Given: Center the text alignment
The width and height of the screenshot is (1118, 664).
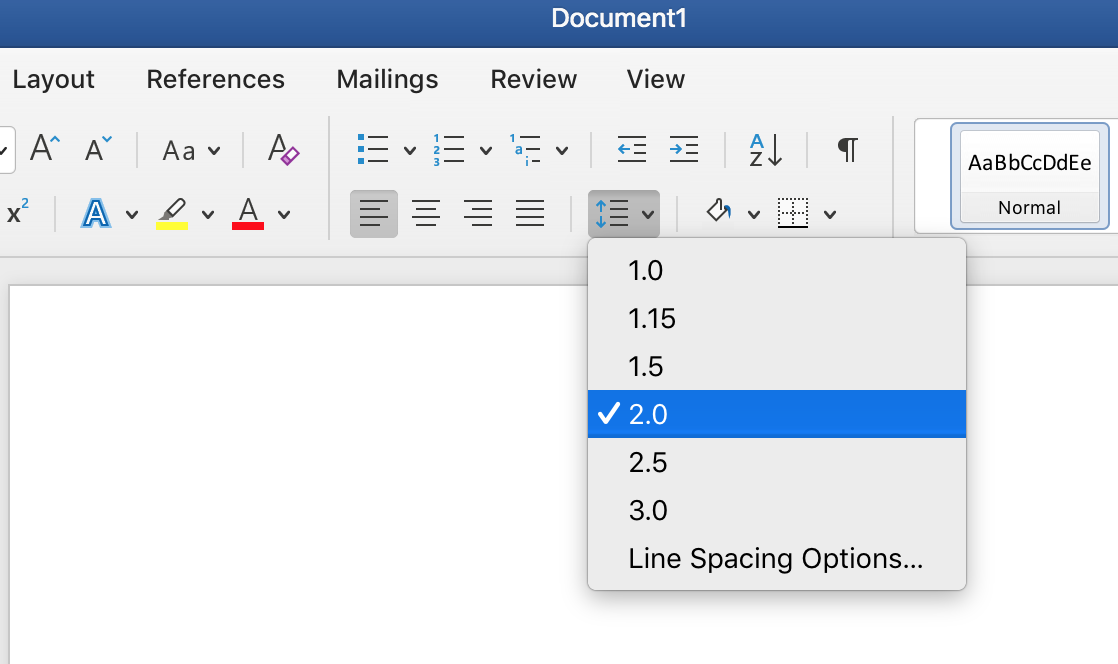Looking at the screenshot, I should pos(426,213).
